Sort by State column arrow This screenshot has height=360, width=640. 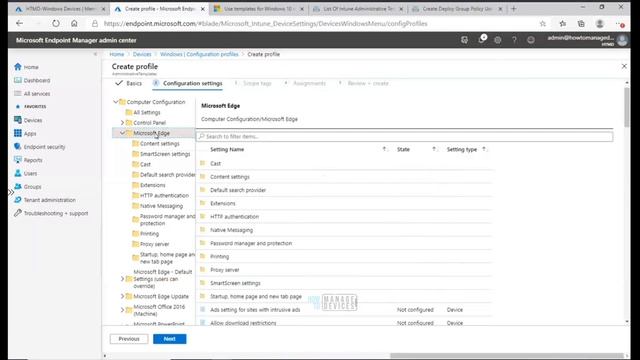tap(434, 149)
